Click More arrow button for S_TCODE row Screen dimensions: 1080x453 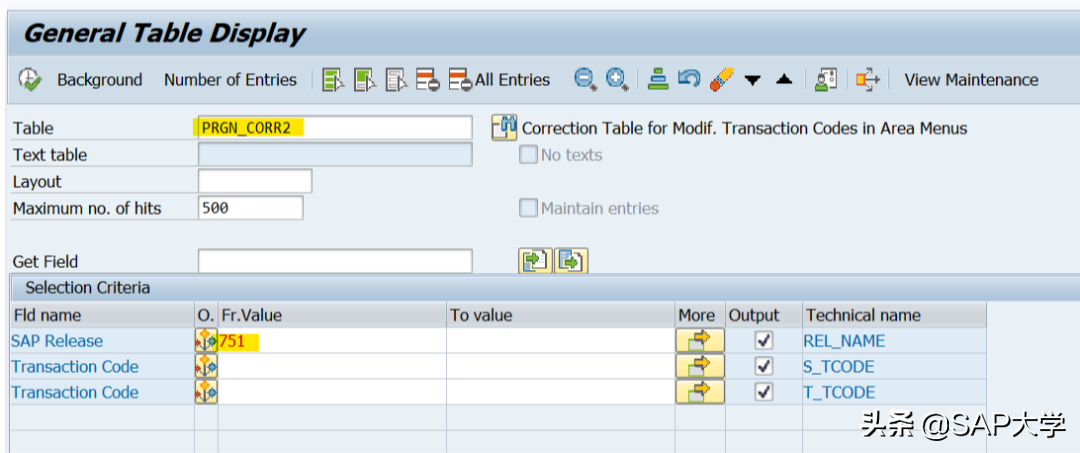pyautogui.click(x=700, y=366)
